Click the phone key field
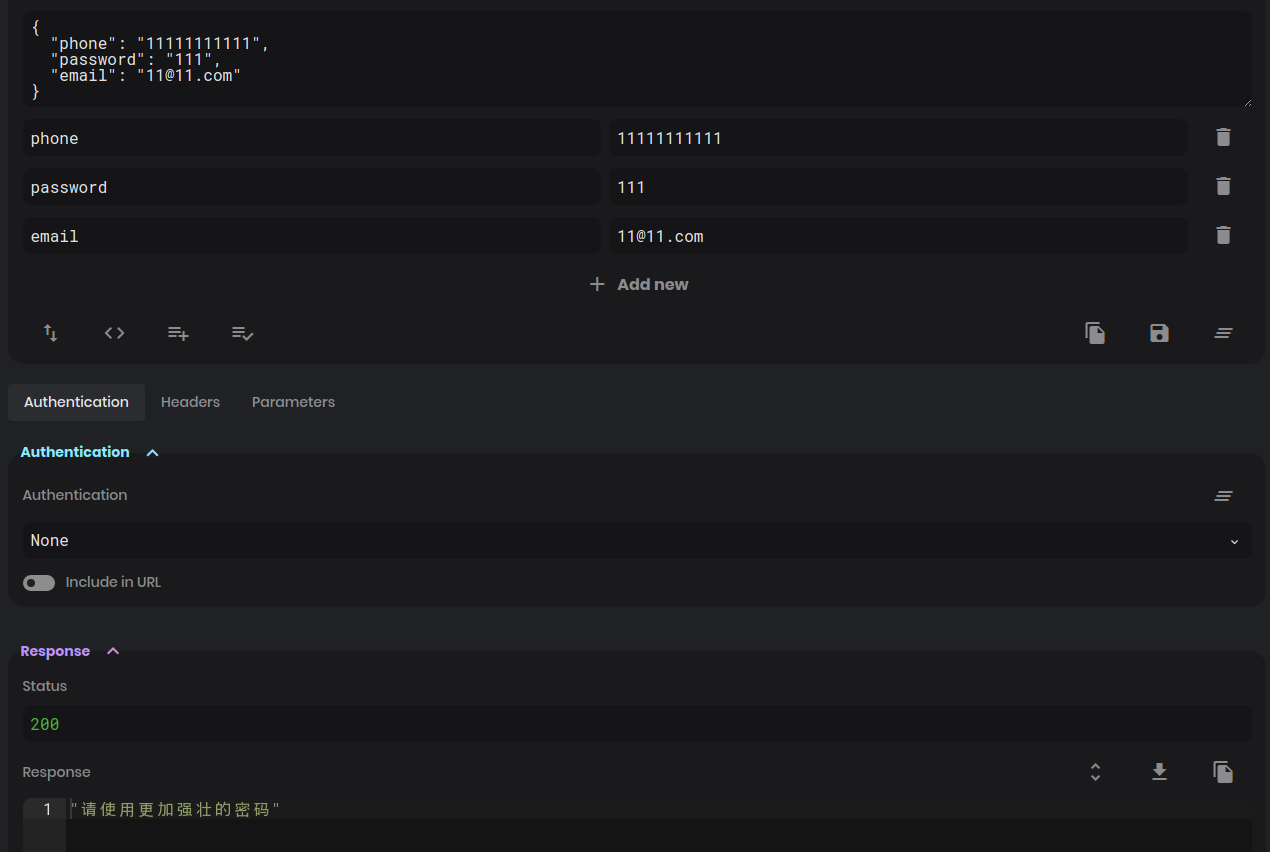 click(x=312, y=138)
